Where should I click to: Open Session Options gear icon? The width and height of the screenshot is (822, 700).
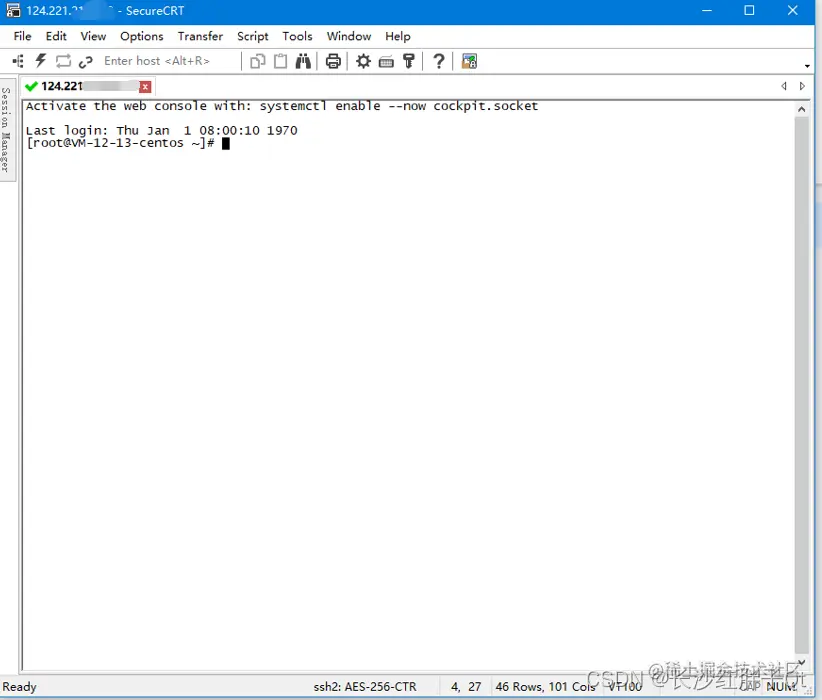pyautogui.click(x=363, y=61)
